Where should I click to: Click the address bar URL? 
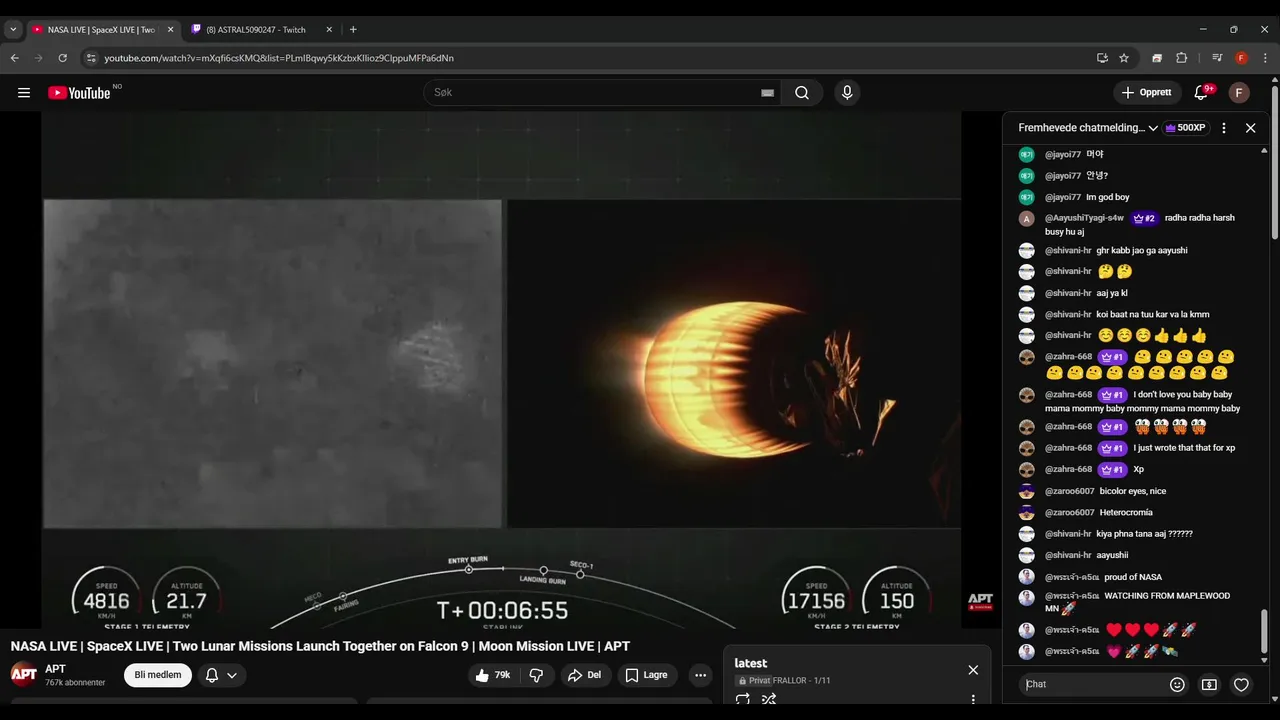coord(279,58)
